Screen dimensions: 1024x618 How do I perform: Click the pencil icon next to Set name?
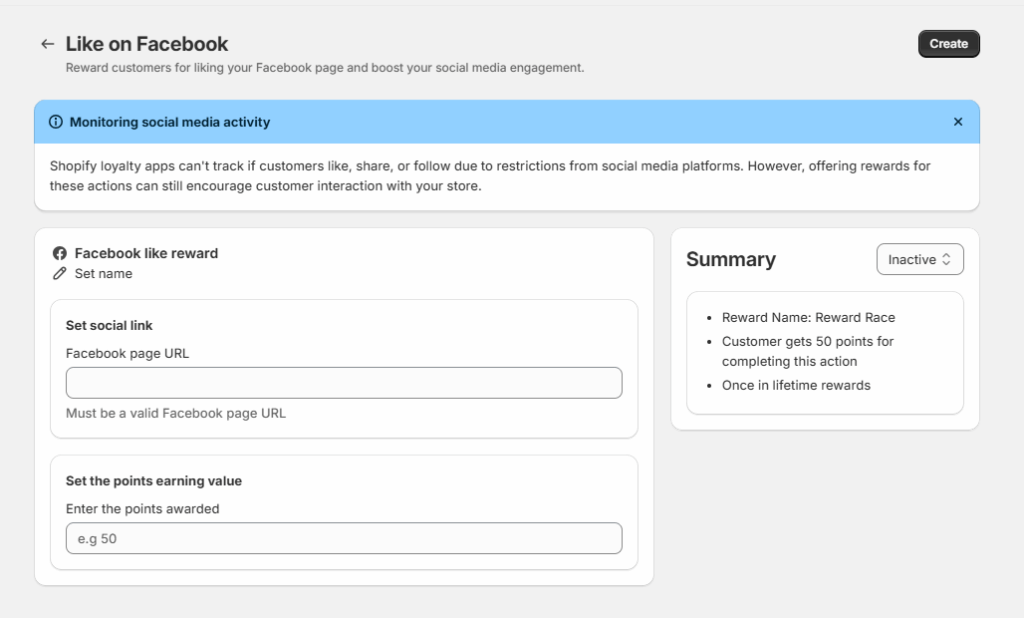pos(59,274)
